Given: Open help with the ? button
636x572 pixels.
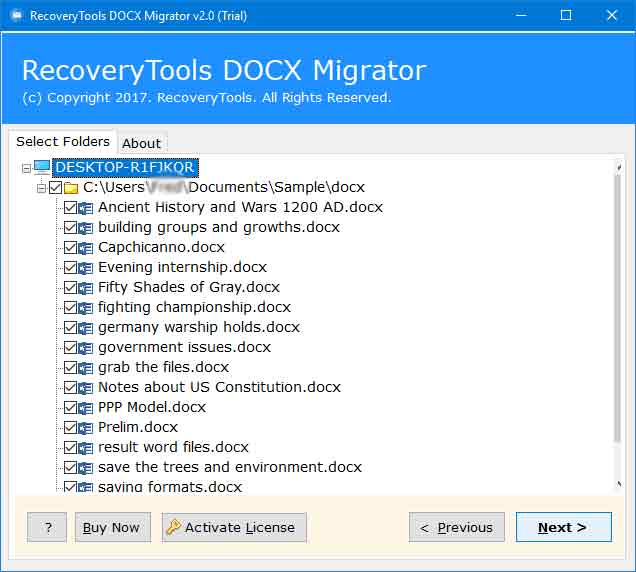Looking at the screenshot, I should tap(47, 527).
